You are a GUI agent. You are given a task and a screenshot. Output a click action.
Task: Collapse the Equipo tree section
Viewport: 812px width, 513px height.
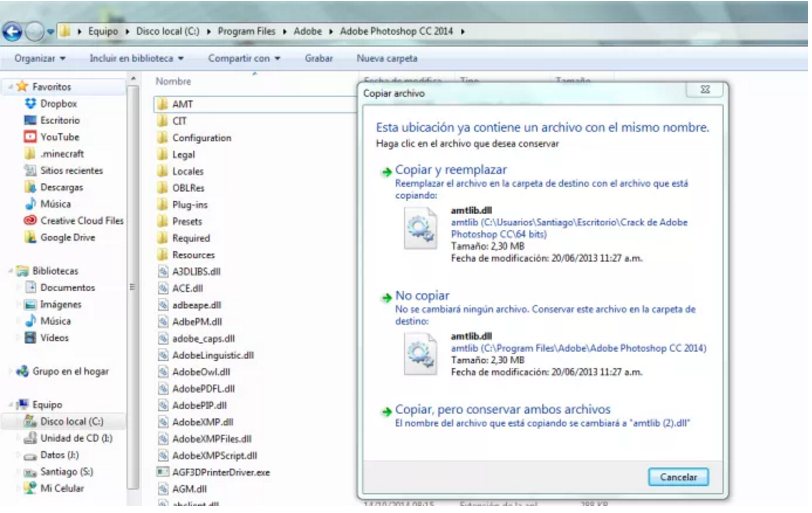point(10,405)
